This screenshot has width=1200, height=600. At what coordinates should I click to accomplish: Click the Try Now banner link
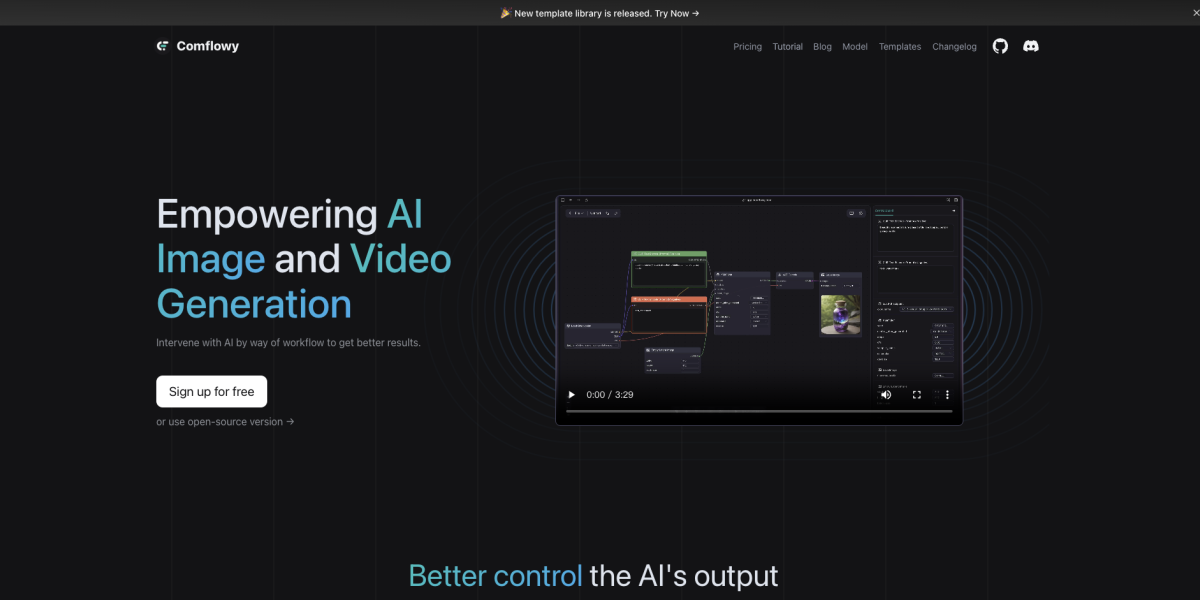(x=677, y=13)
